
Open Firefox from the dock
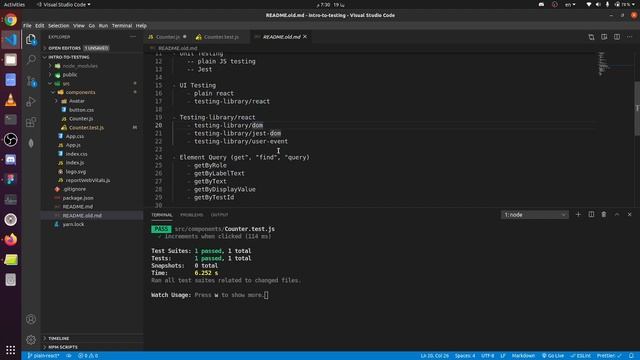tap(11, 240)
